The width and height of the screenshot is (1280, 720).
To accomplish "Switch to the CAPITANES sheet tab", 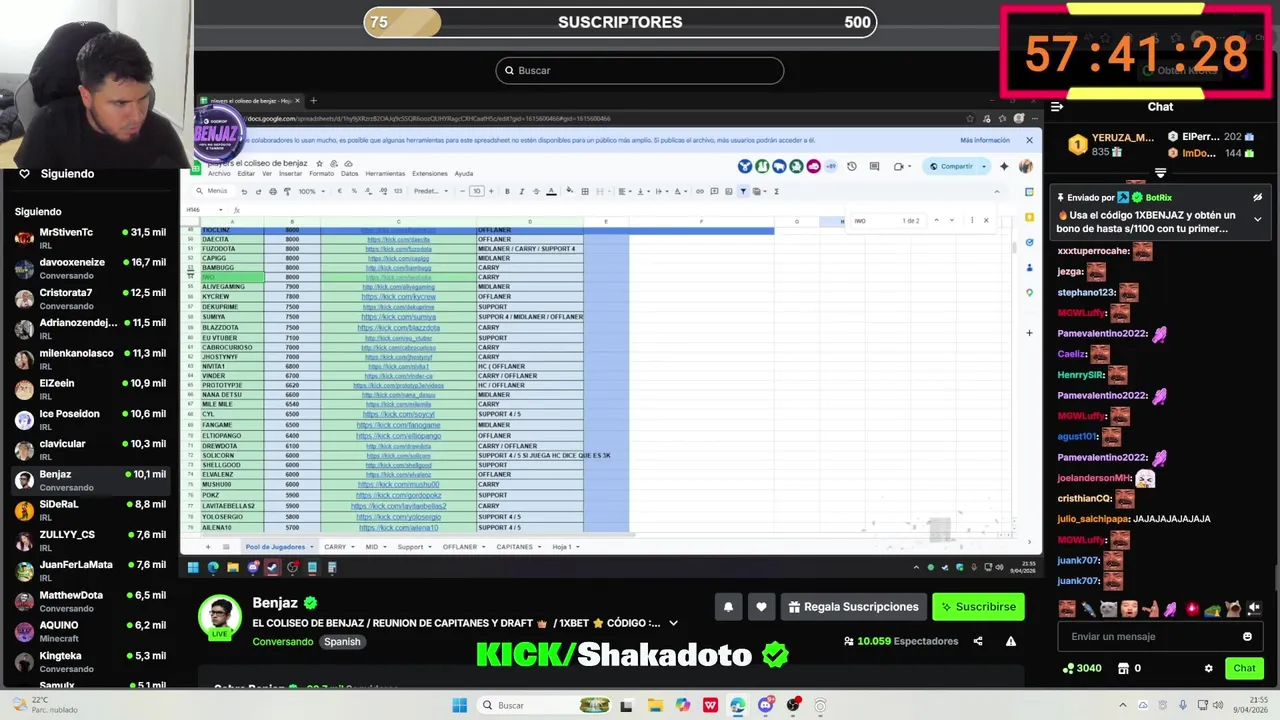I will click(515, 547).
